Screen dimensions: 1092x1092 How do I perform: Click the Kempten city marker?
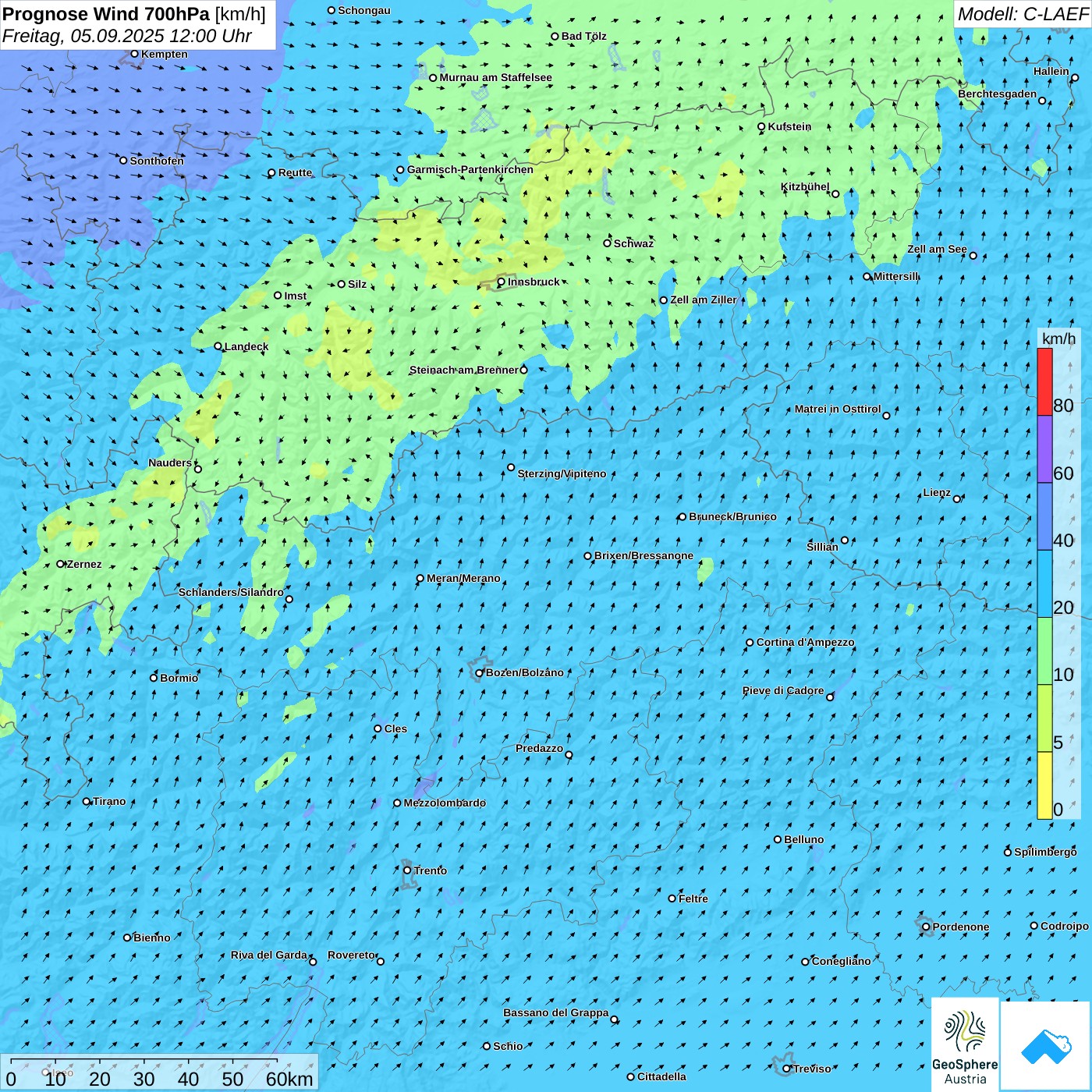click(135, 54)
